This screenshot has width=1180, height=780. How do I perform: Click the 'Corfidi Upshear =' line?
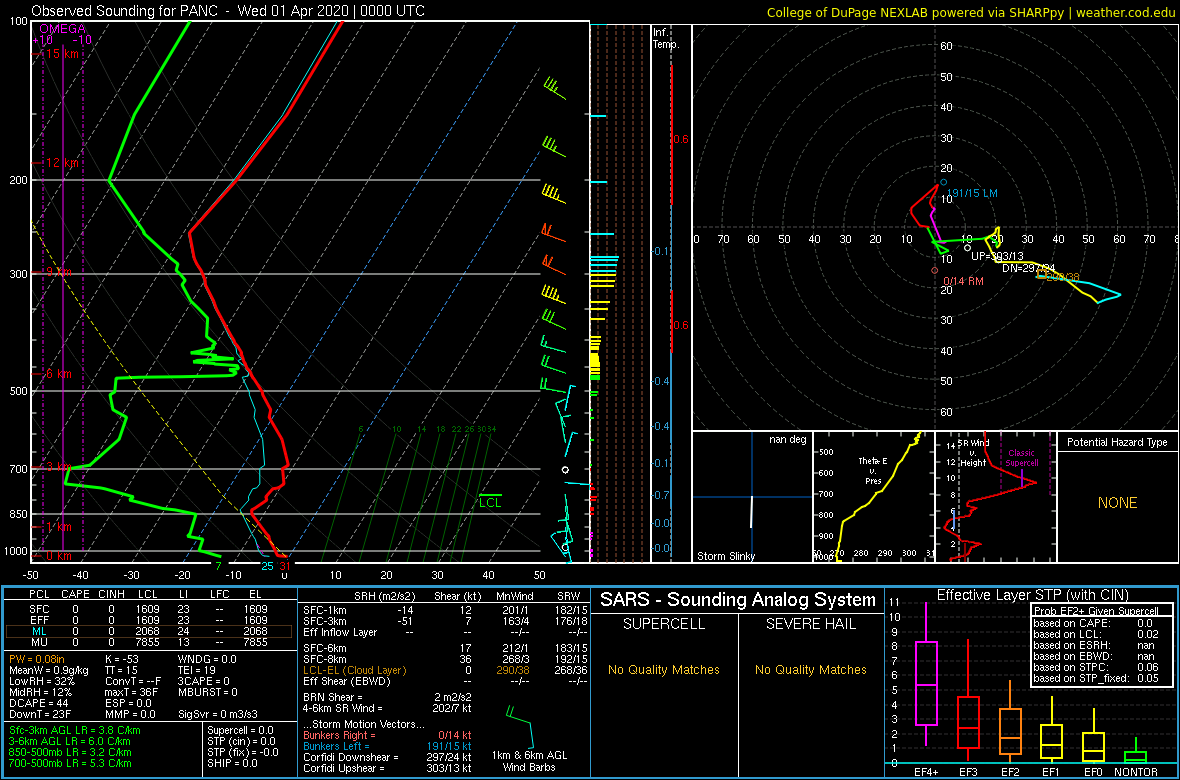coord(345,768)
